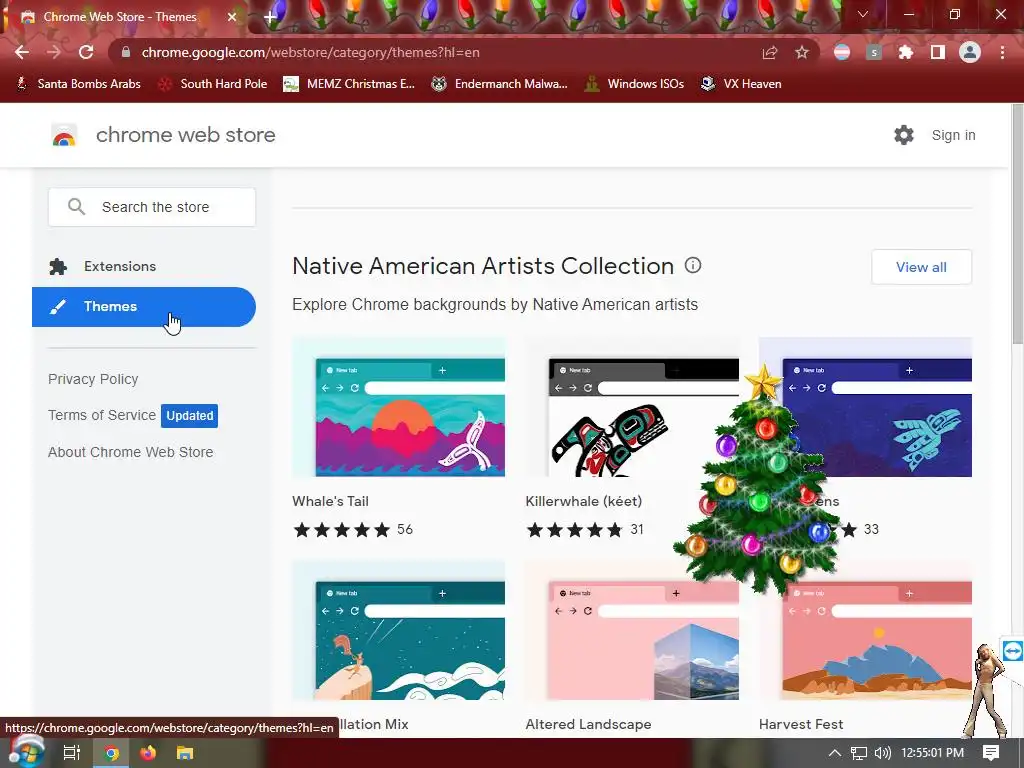The image size is (1024, 768).
Task: Click the search magnifier icon
Action: tap(76, 207)
